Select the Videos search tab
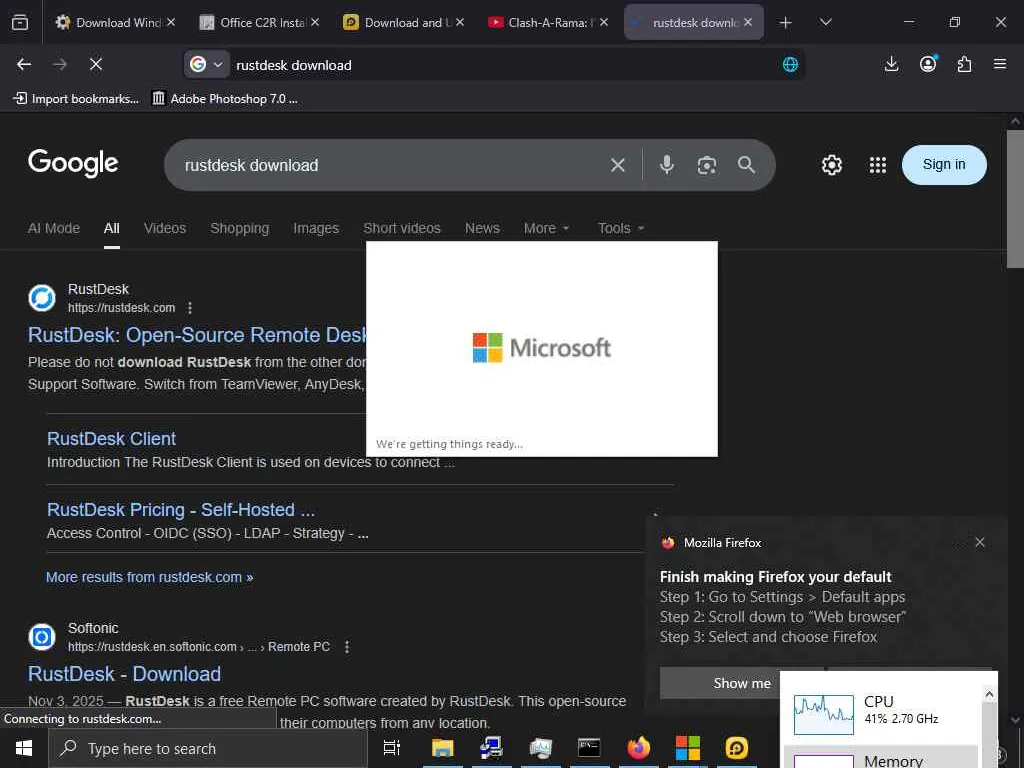This screenshot has width=1024, height=768. [165, 228]
